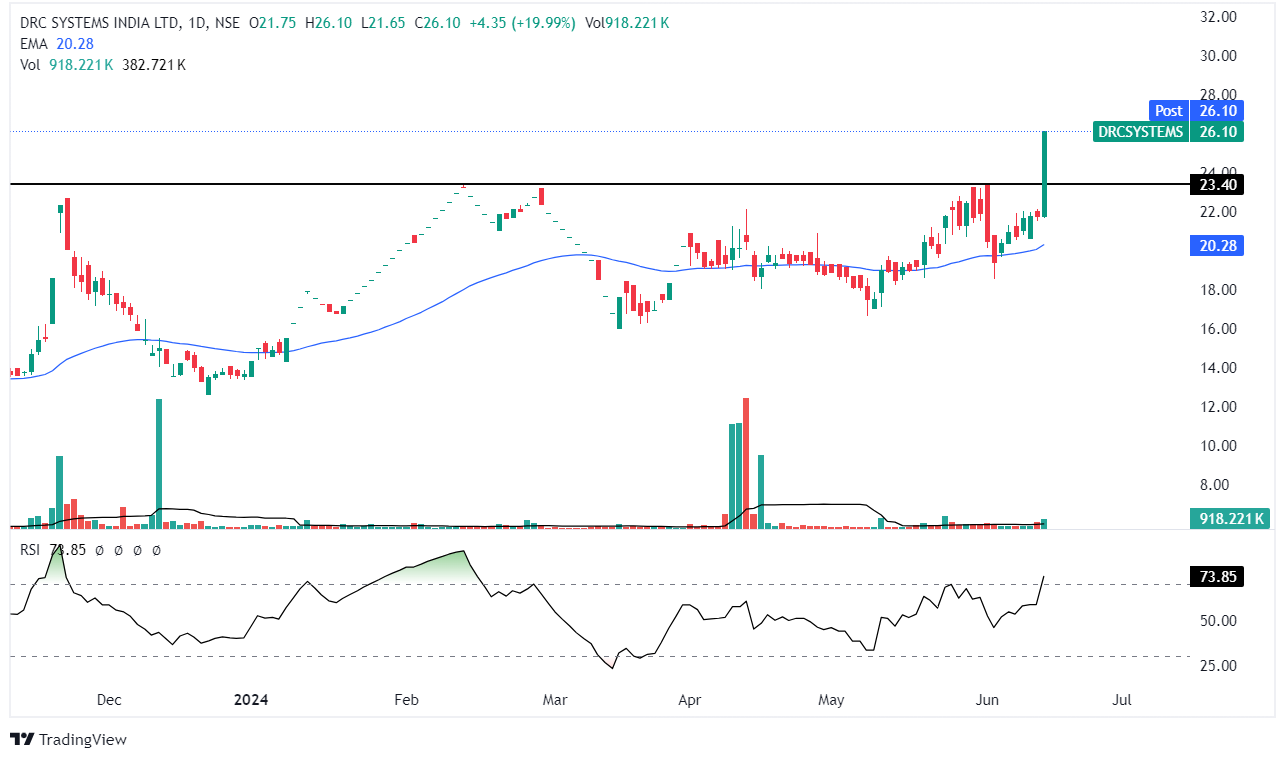Select the Vol indicator legend label
This screenshot has height=761, width=1288.
(31, 64)
